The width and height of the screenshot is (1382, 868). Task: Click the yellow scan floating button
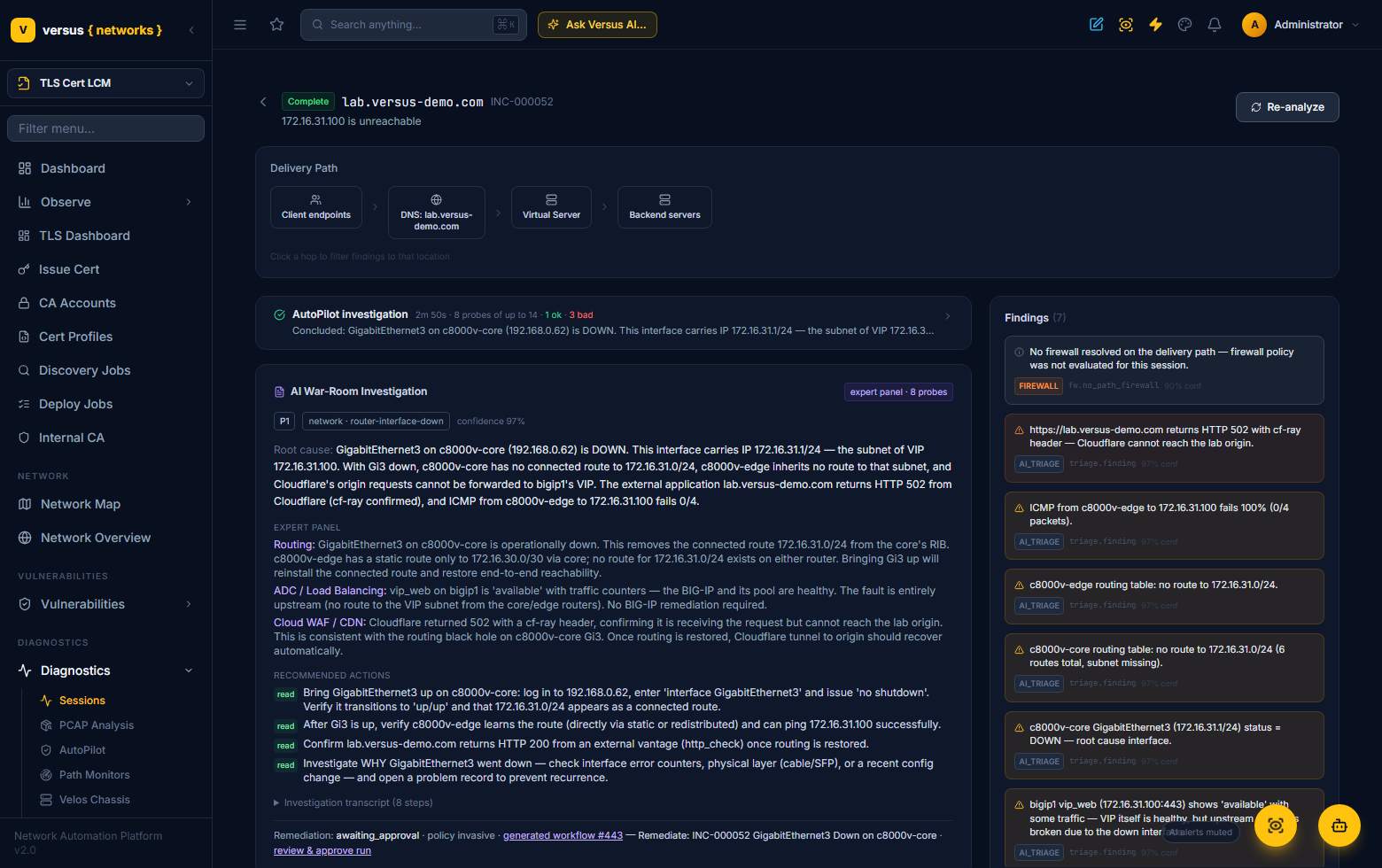tap(1276, 825)
